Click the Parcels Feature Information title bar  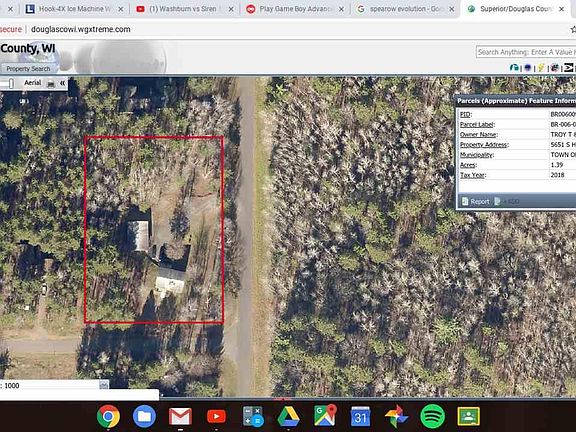click(516, 101)
